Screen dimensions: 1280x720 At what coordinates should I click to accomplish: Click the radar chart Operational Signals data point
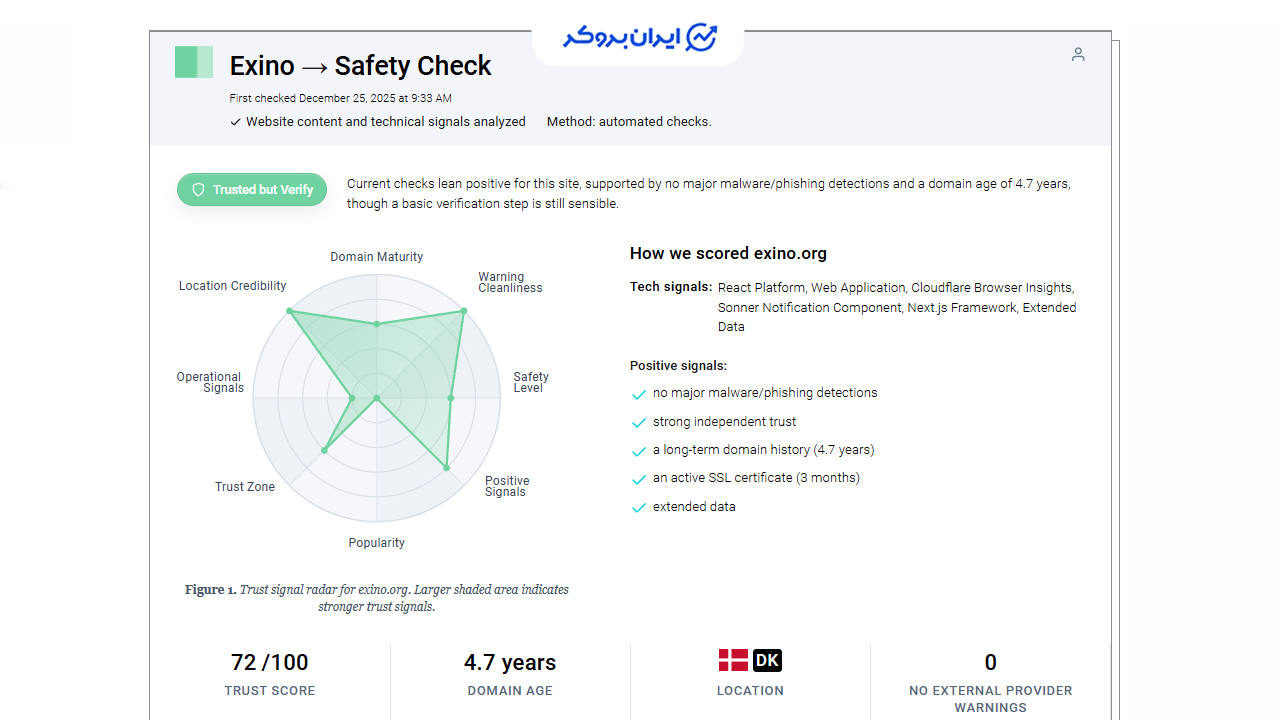pos(352,398)
